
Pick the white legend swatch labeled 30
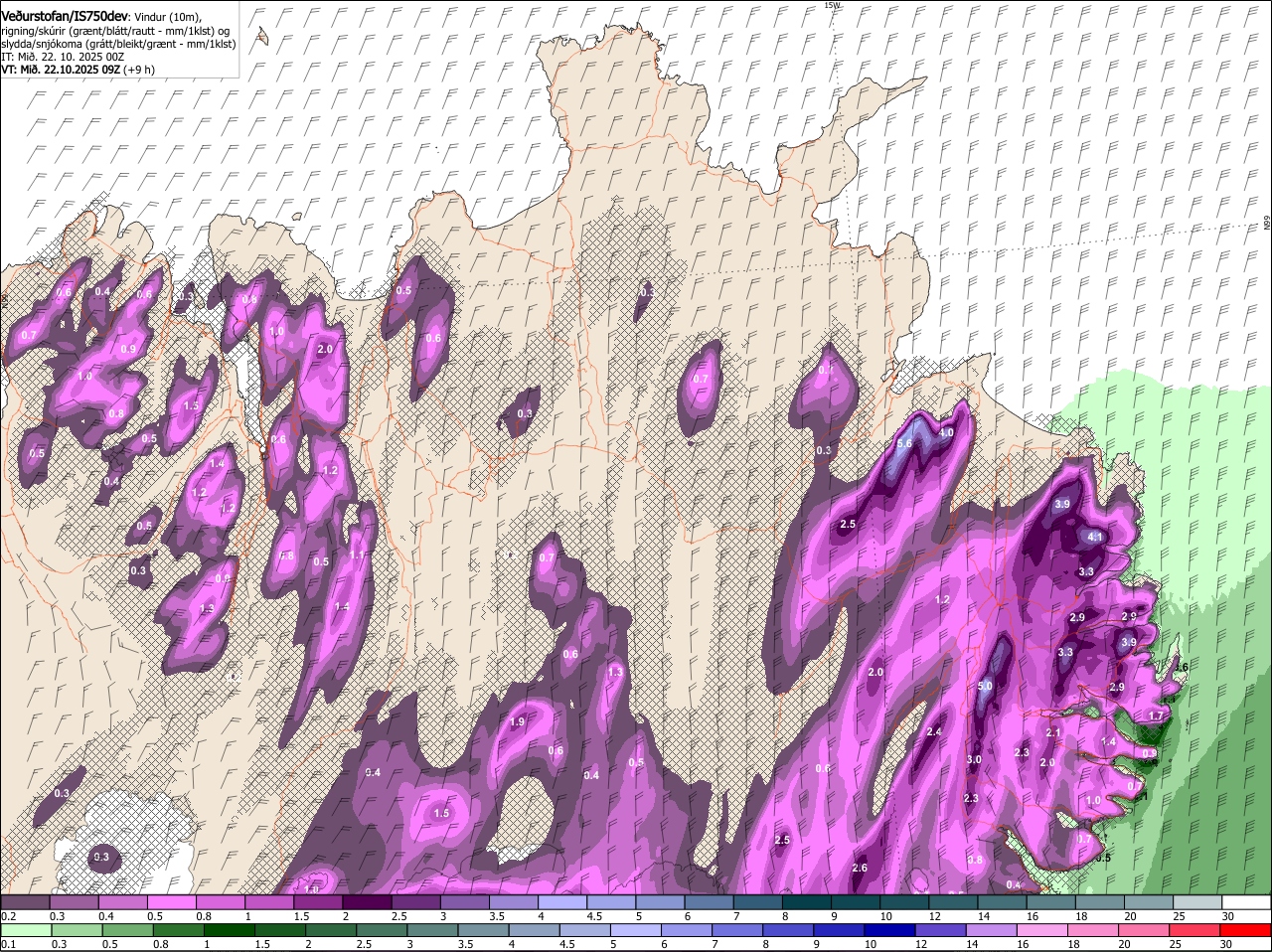(x=1246, y=901)
